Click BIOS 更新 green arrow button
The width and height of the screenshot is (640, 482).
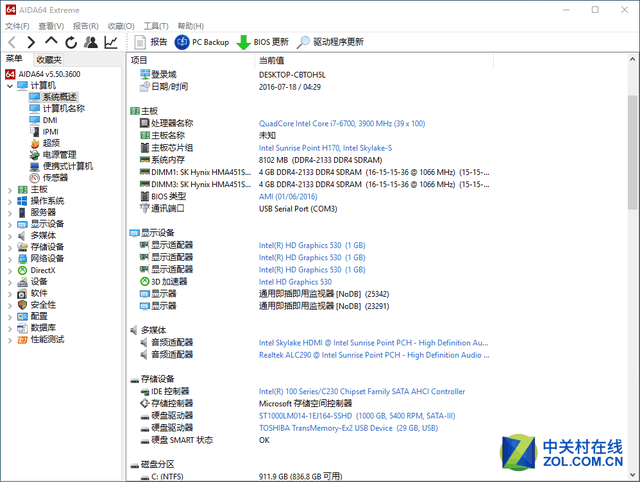click(262, 42)
